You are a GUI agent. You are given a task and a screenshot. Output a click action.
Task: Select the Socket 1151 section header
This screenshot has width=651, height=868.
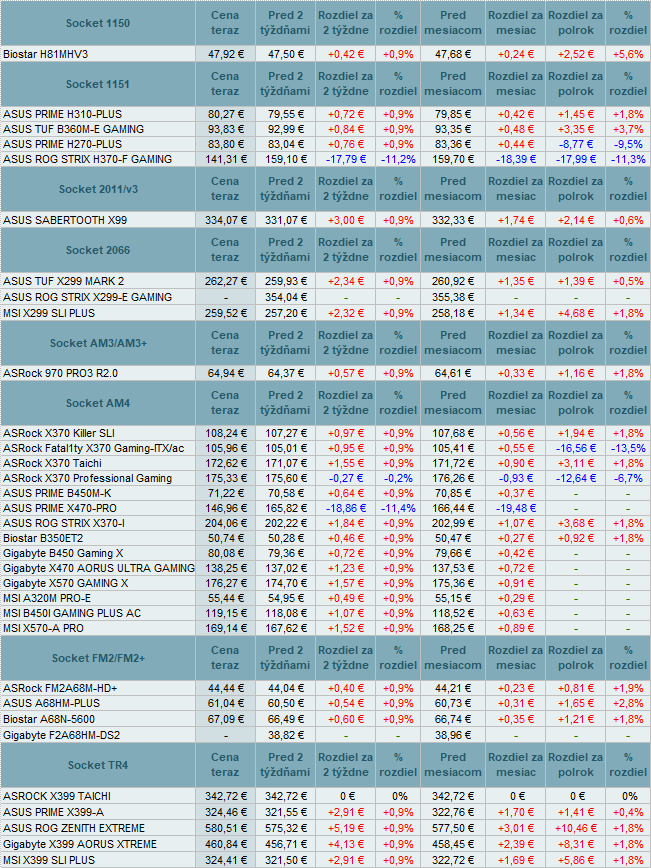coord(97,84)
